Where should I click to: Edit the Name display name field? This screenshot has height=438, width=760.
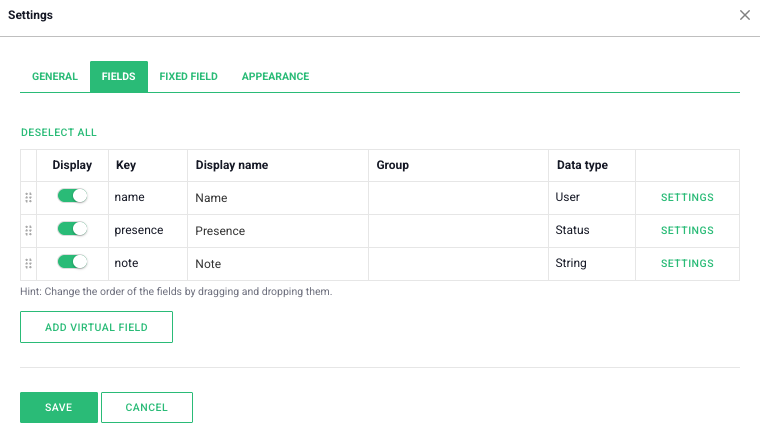pyautogui.click(x=277, y=198)
